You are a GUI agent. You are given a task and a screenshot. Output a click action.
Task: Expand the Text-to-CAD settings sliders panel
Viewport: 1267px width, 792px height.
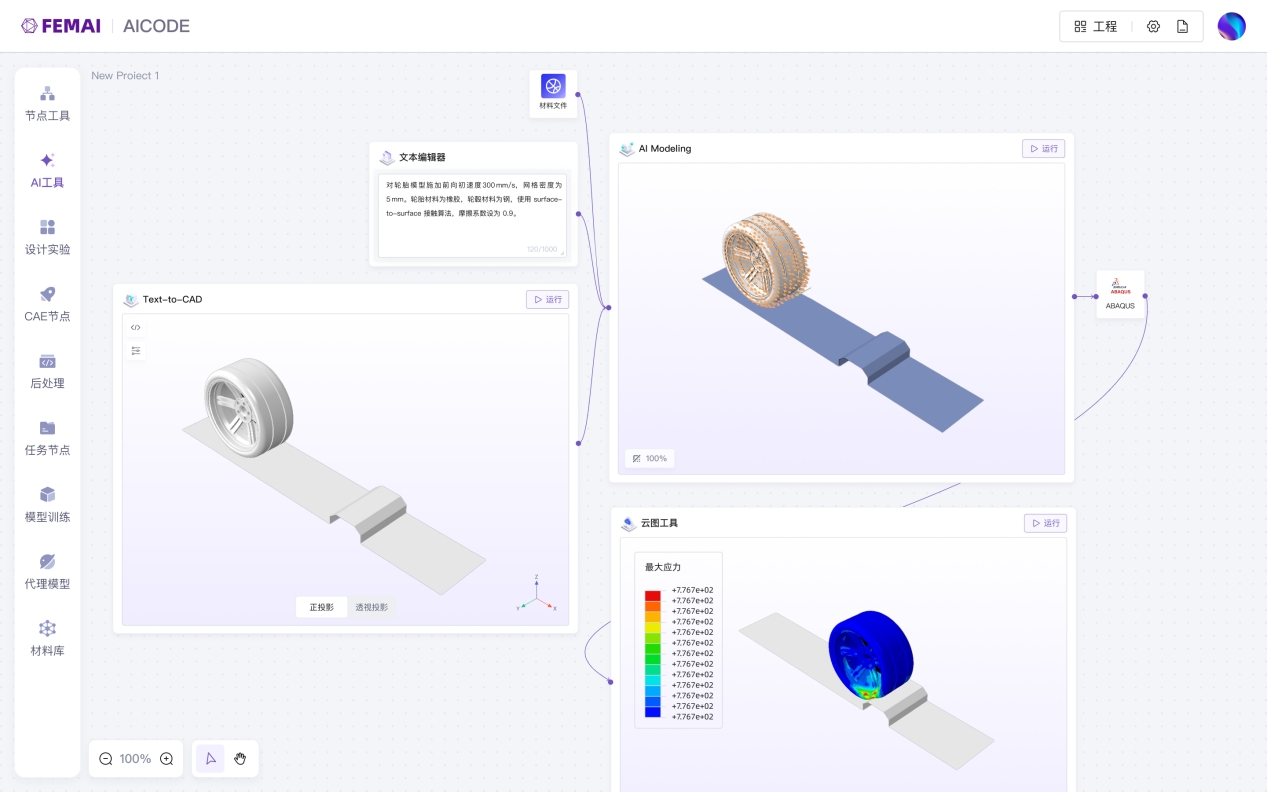coord(136,350)
